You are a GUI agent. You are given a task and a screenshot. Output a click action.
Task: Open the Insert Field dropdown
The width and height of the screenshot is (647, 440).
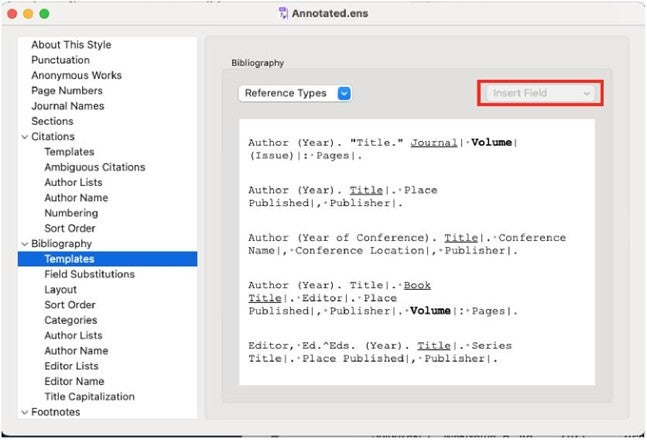click(x=540, y=93)
